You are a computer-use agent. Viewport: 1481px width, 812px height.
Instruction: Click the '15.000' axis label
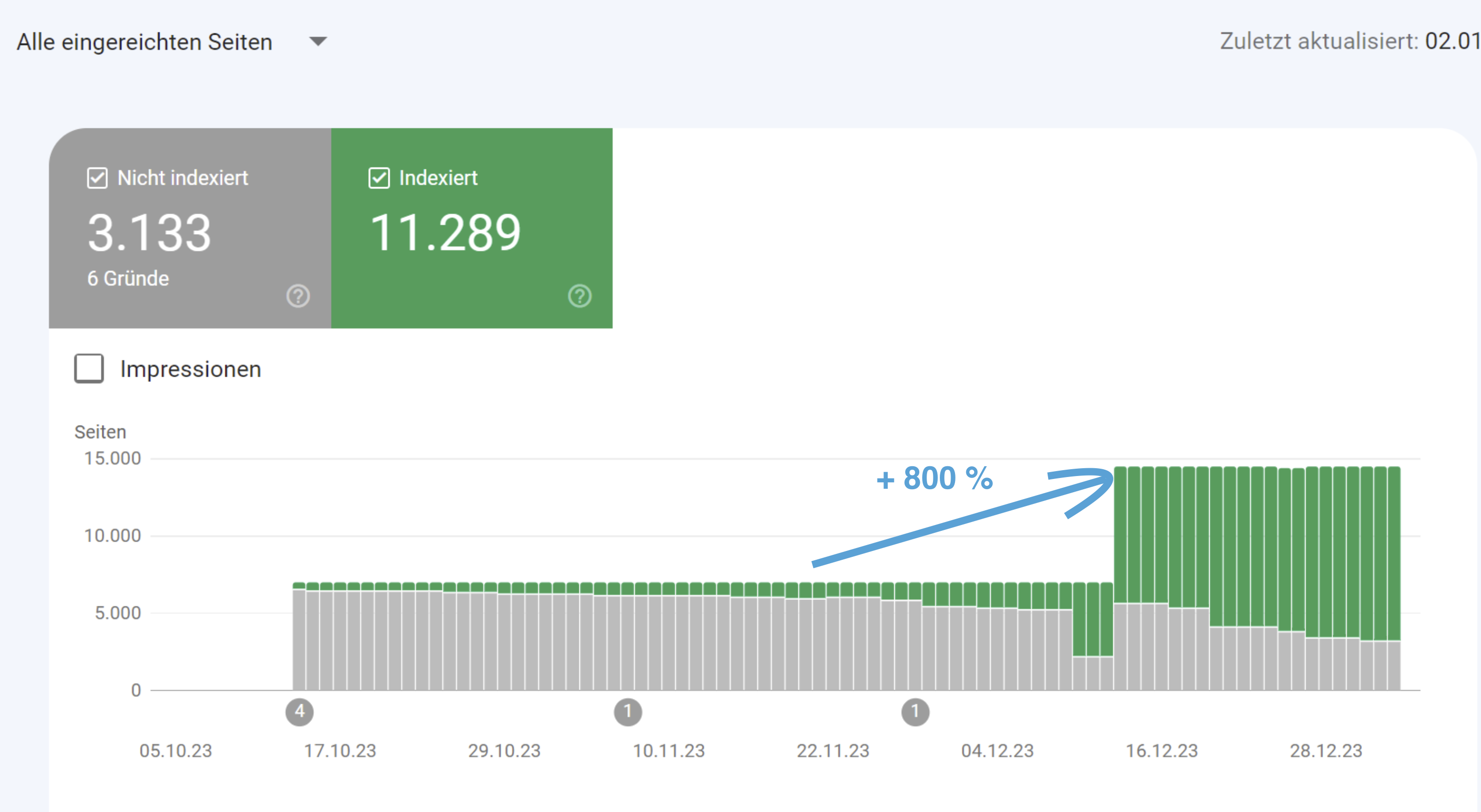pyautogui.click(x=113, y=458)
